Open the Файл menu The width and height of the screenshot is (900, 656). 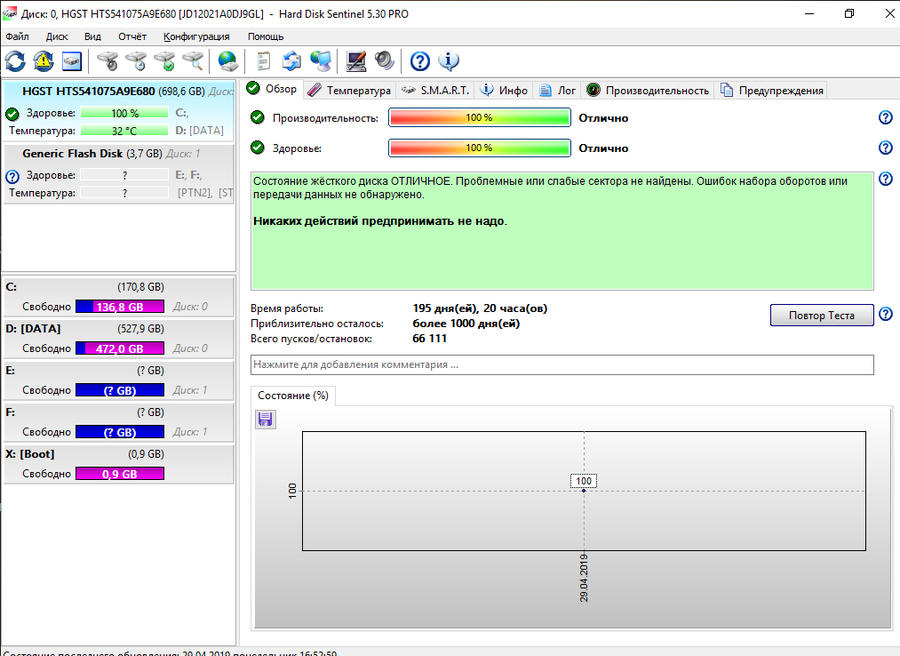tap(17, 37)
